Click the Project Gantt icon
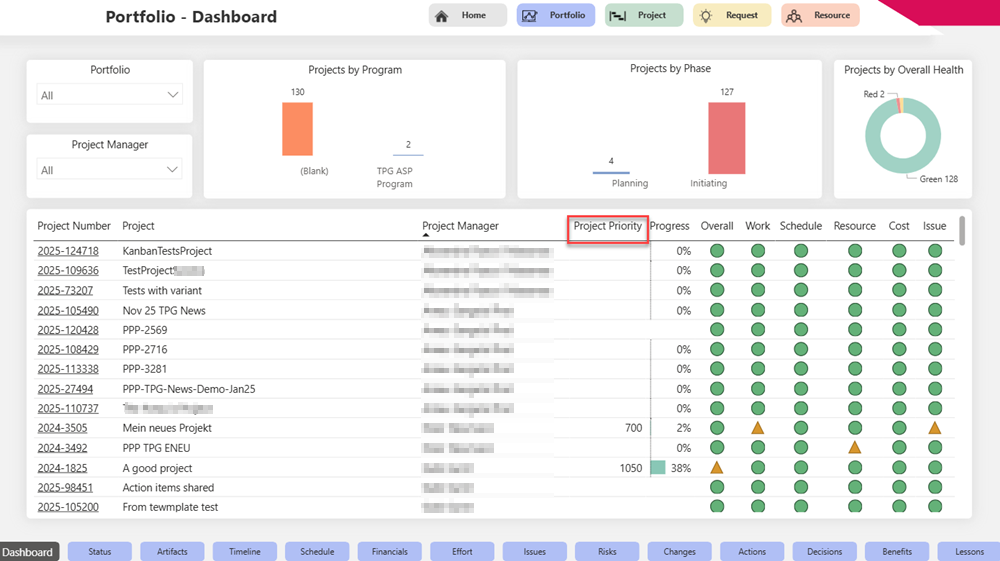 click(x=617, y=16)
